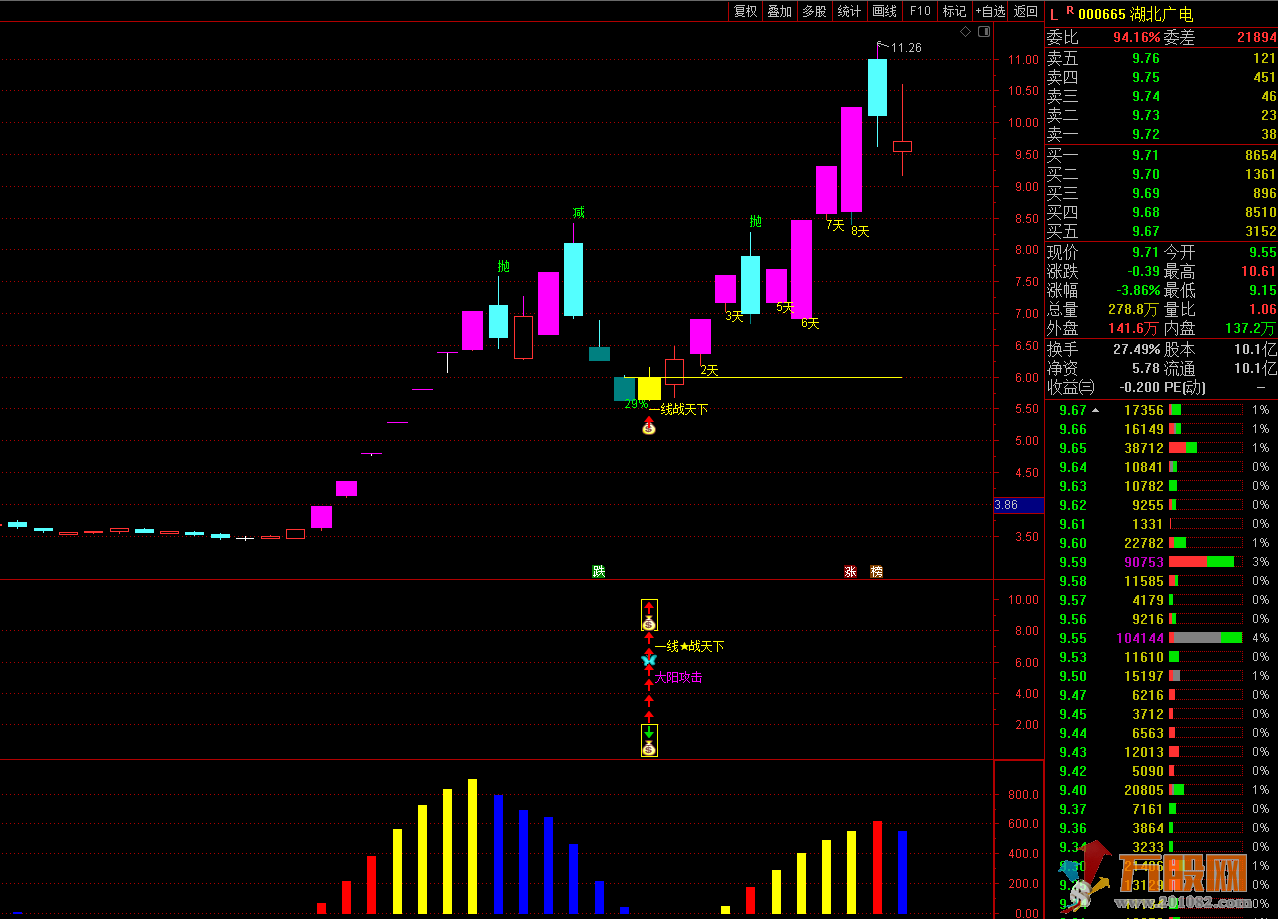
Task: Open the 复权 adjustment menu
Action: tap(745, 11)
